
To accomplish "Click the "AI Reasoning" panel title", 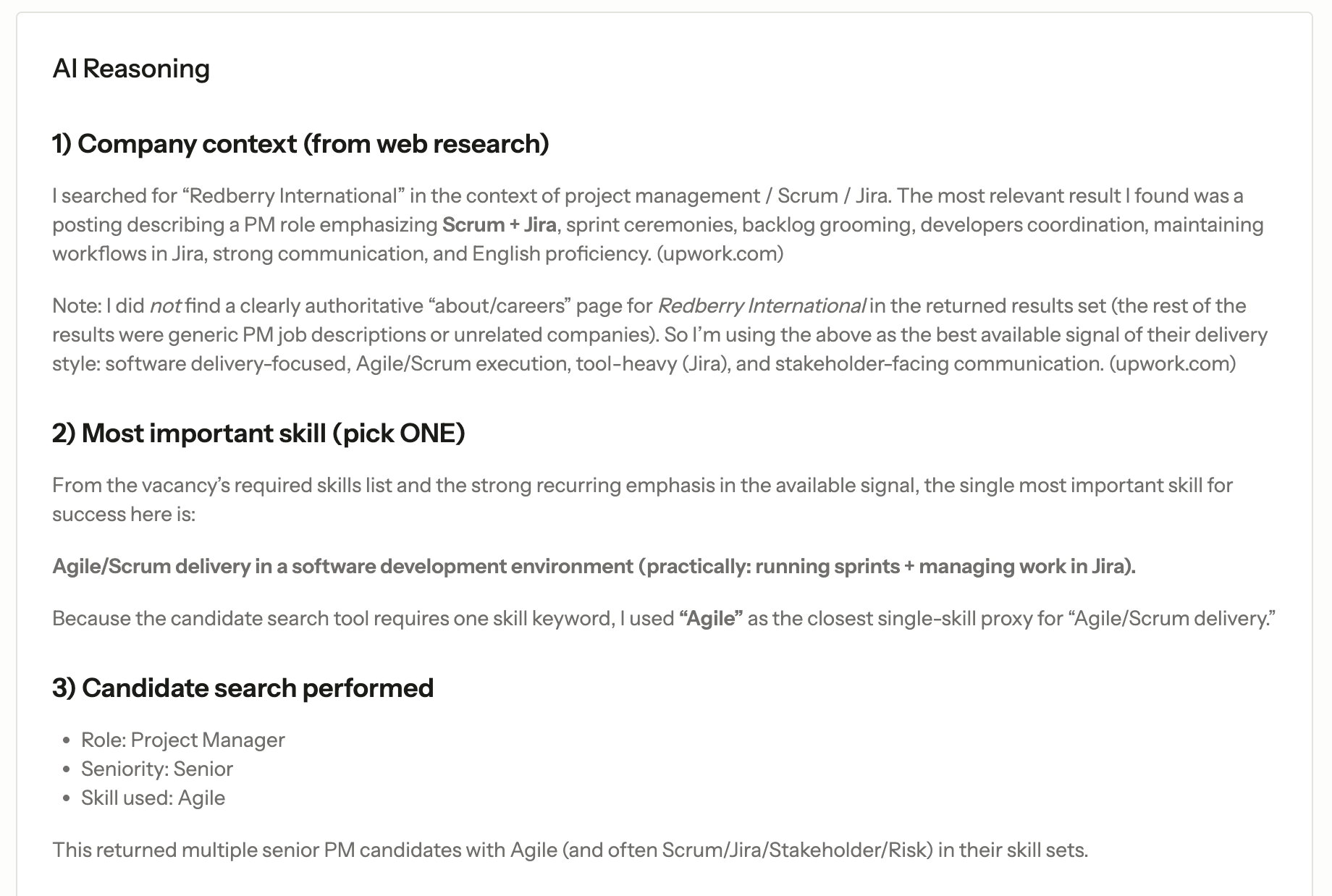I will (131, 69).
